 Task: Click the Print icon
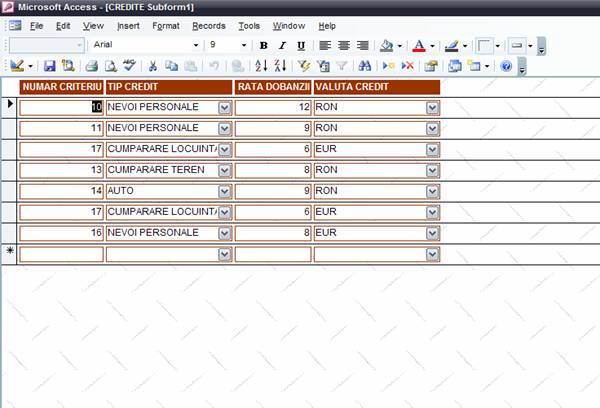pyautogui.click(x=92, y=66)
